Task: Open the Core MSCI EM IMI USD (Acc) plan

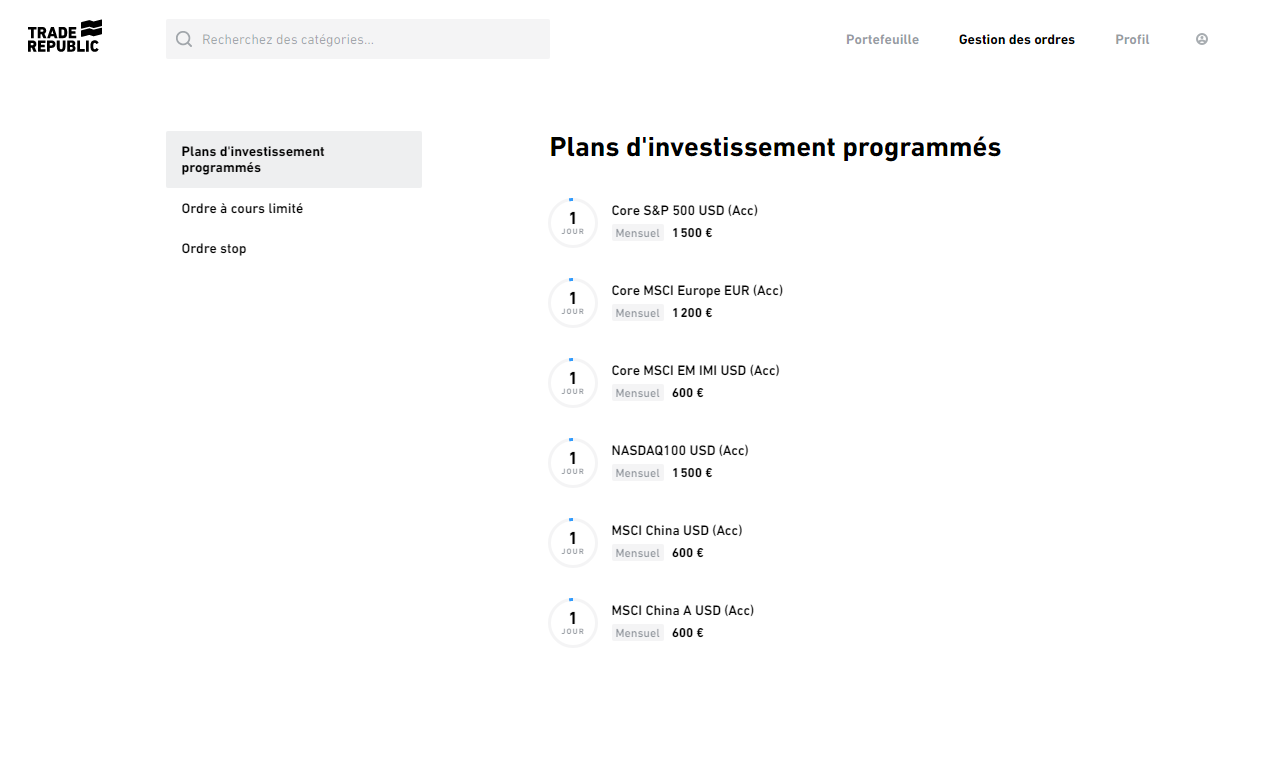Action: pos(695,370)
